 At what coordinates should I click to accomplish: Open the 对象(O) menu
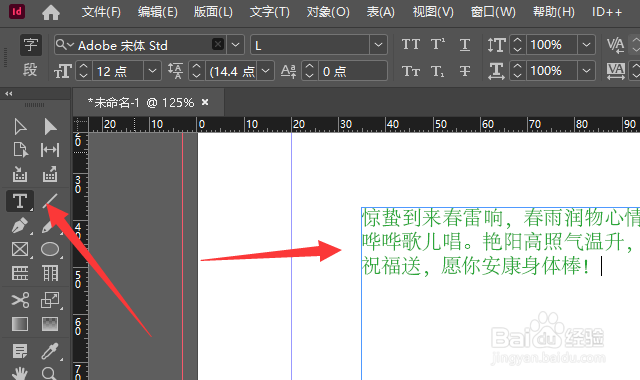click(328, 12)
